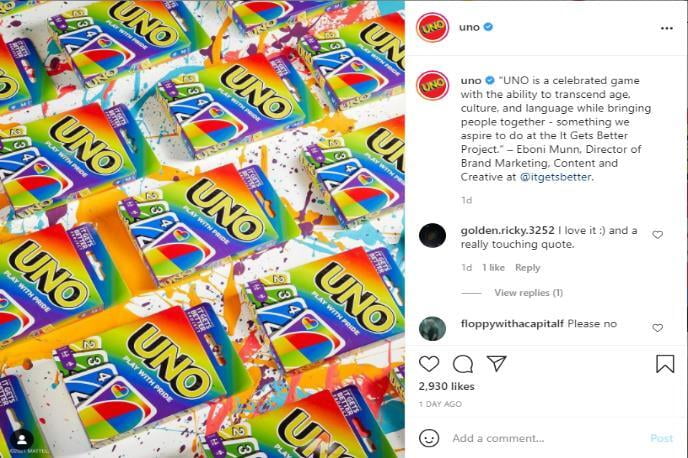
Task: Click the Add a comment field
Action: coord(546,438)
